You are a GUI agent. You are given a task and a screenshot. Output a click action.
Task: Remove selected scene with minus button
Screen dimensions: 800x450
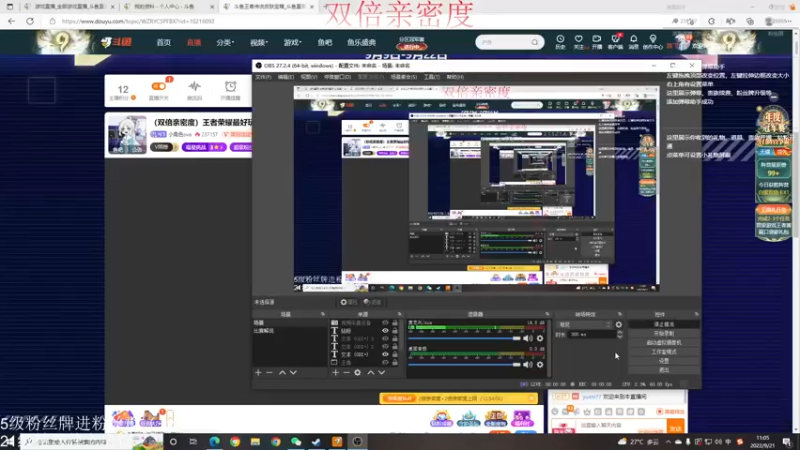point(269,373)
